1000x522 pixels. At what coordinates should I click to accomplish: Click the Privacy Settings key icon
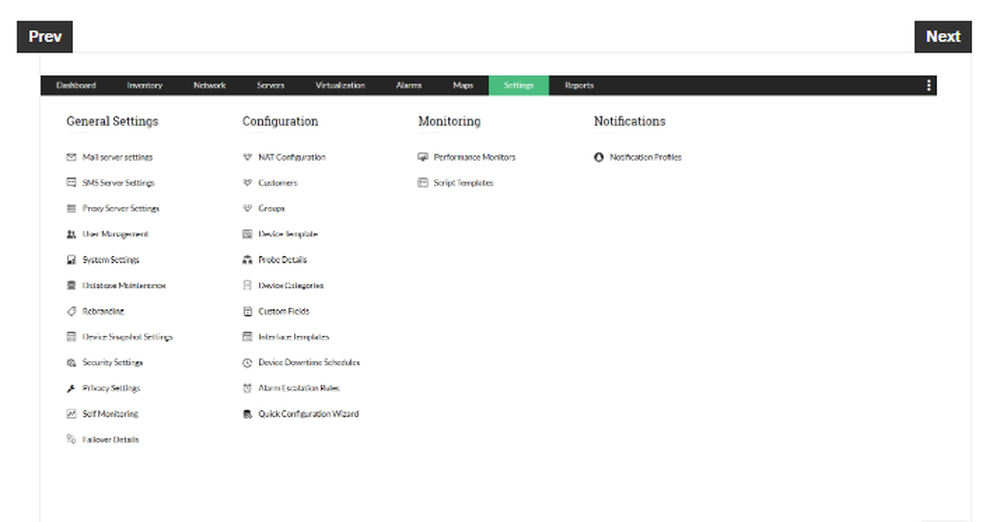pos(71,388)
